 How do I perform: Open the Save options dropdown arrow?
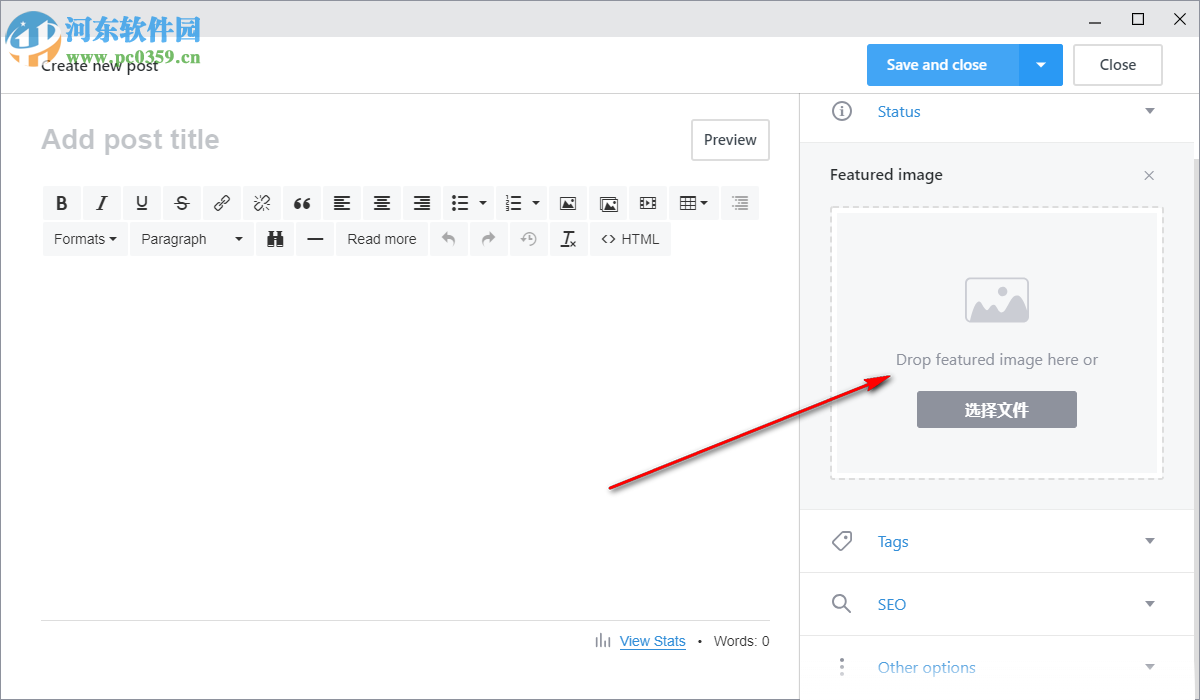(x=1041, y=65)
